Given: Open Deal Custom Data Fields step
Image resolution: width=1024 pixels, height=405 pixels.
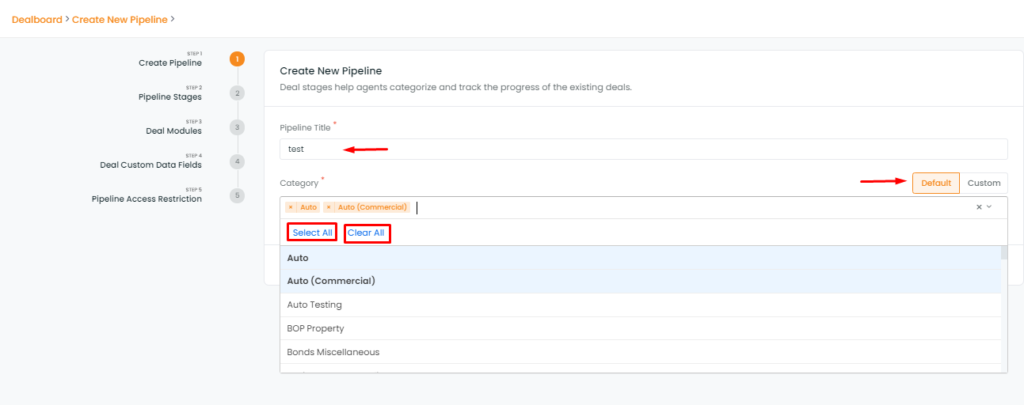Looking at the screenshot, I should tap(150, 165).
